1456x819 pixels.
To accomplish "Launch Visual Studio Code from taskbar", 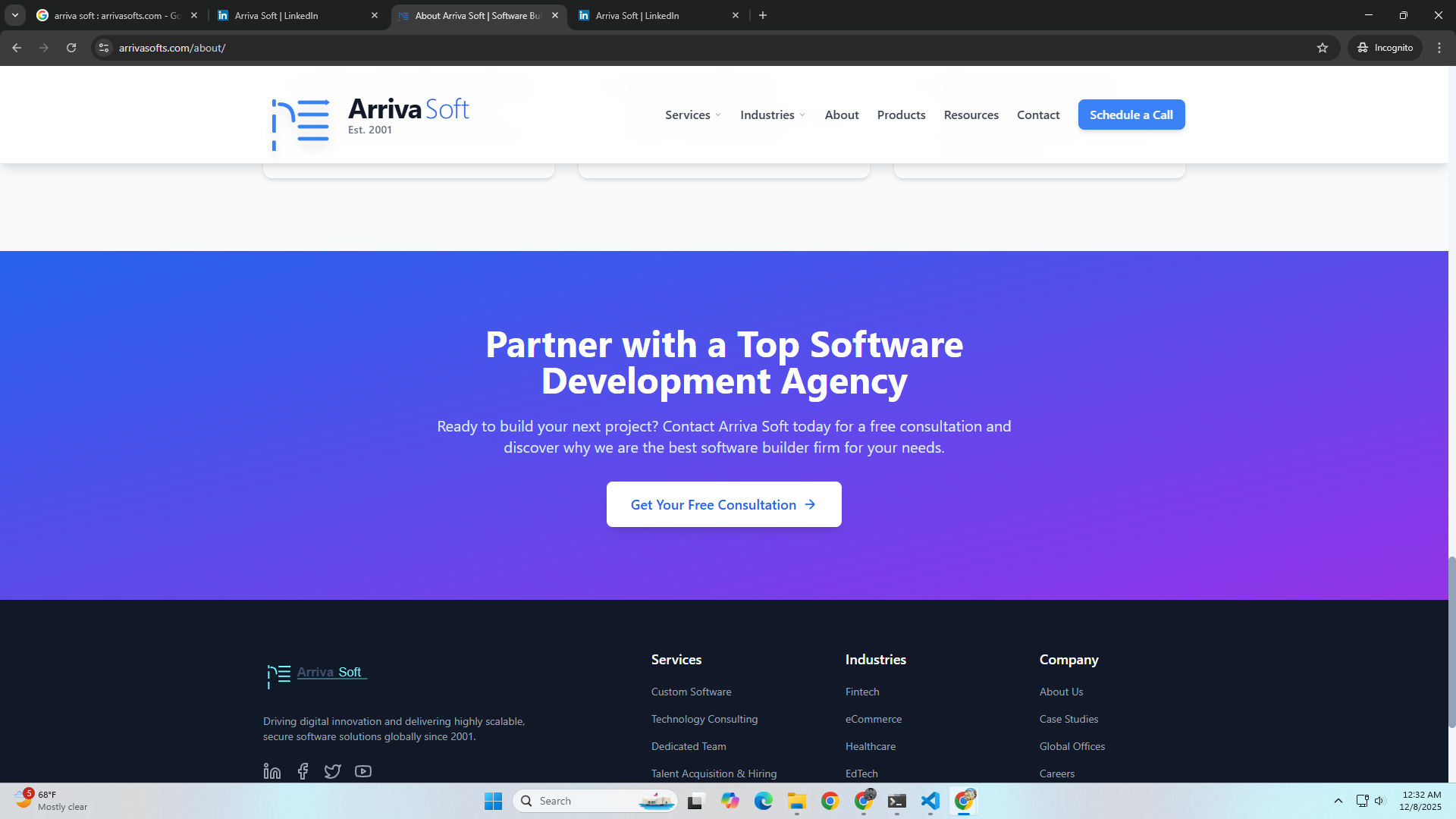I will (930, 801).
